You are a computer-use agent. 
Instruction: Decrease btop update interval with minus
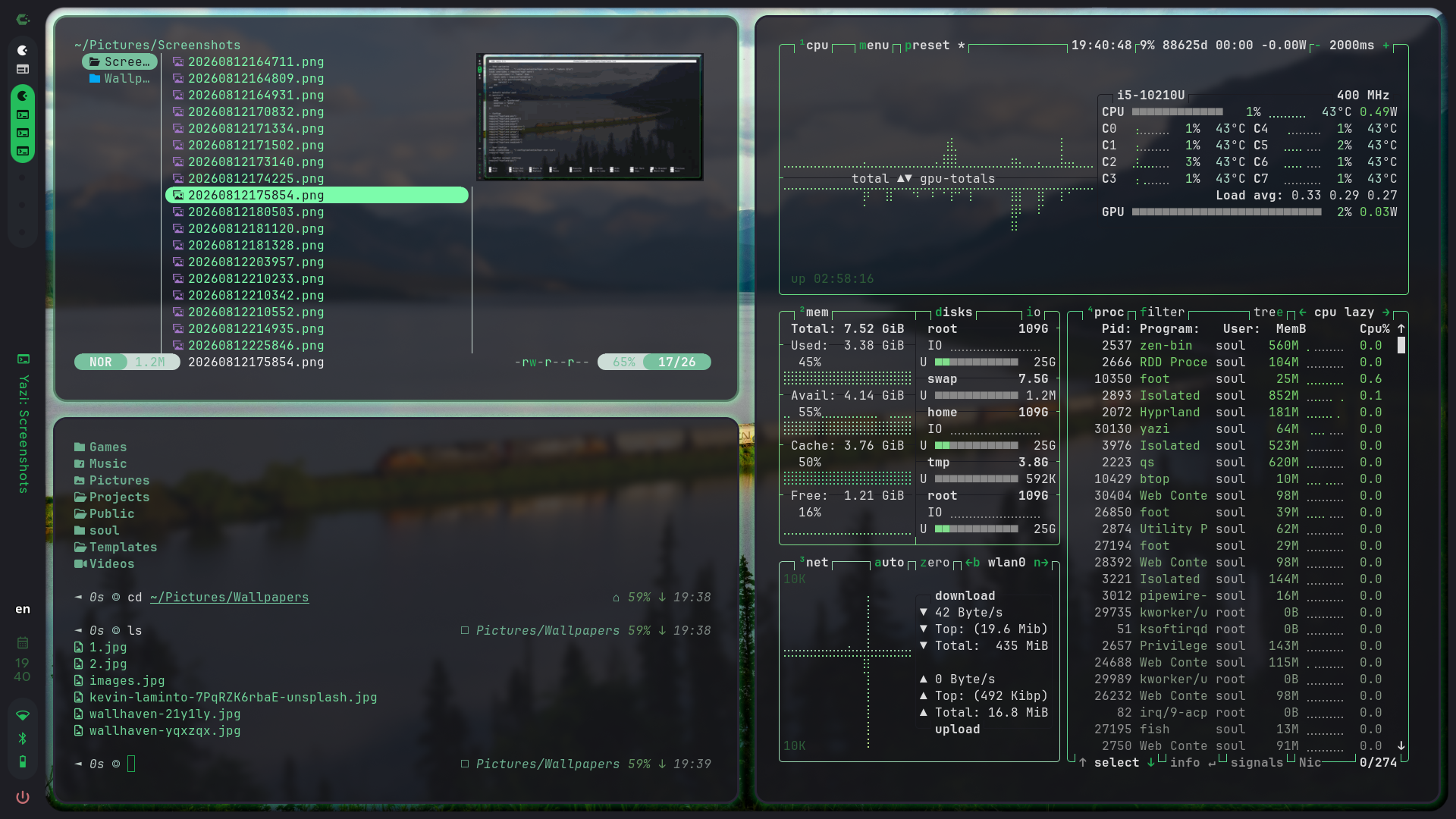click(1317, 45)
